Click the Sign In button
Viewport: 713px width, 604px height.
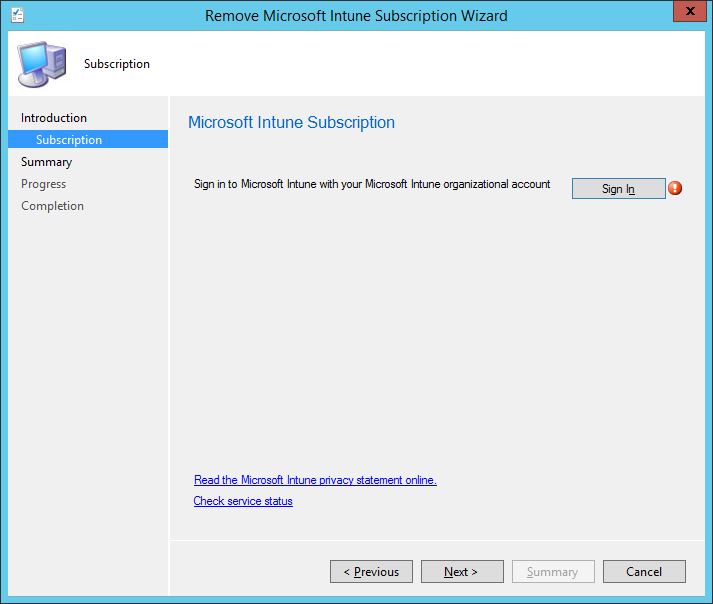pyautogui.click(x=618, y=189)
